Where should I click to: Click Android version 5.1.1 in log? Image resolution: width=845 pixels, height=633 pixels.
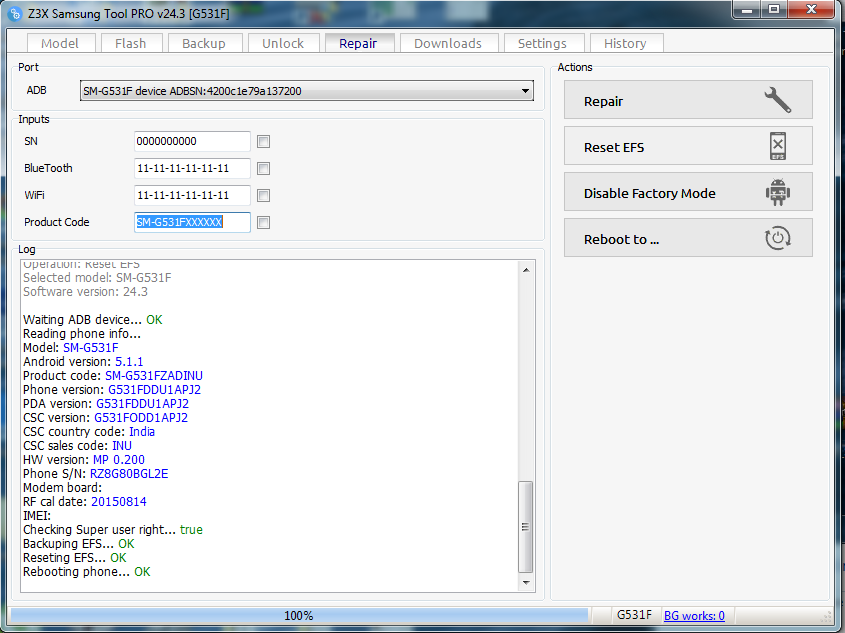(x=129, y=361)
